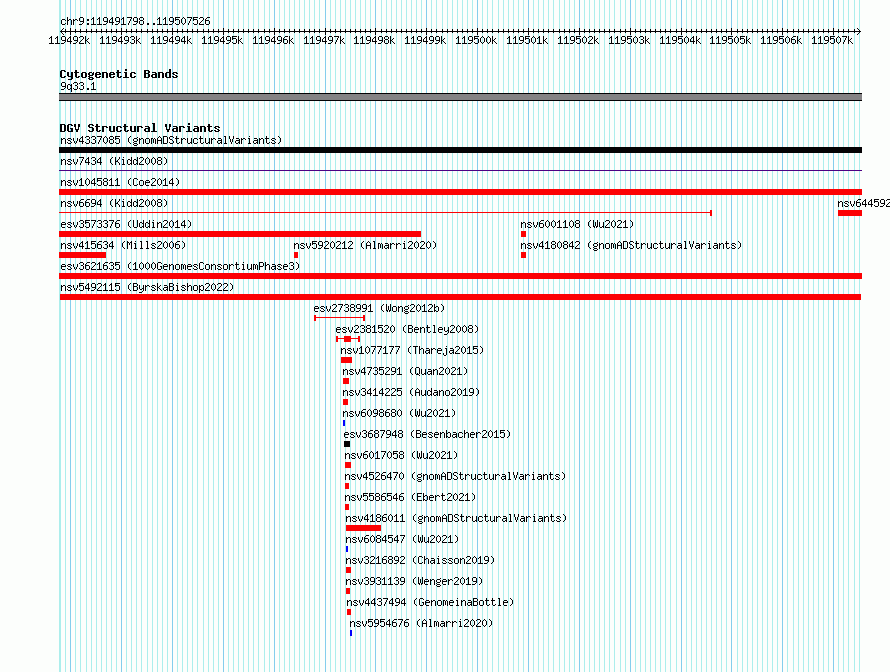Click nsv6017058 (Wu2021) label
Screen dimensions: 890x672
pyautogui.click(x=401, y=455)
